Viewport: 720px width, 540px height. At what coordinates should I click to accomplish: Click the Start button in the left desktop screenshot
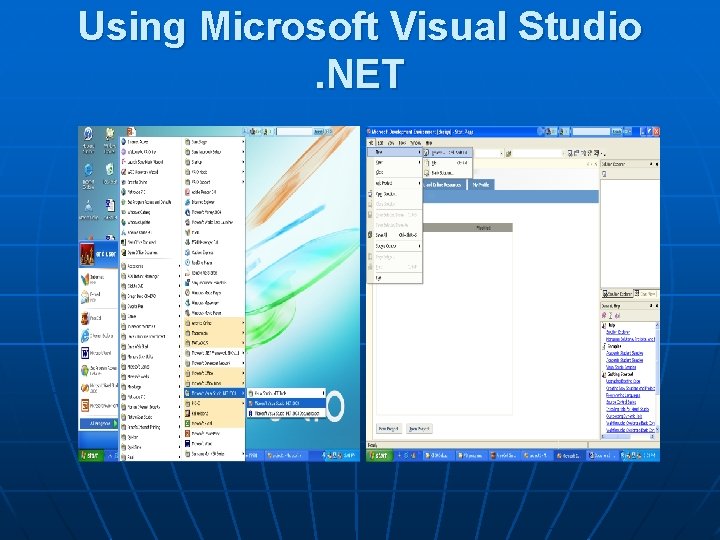point(91,455)
